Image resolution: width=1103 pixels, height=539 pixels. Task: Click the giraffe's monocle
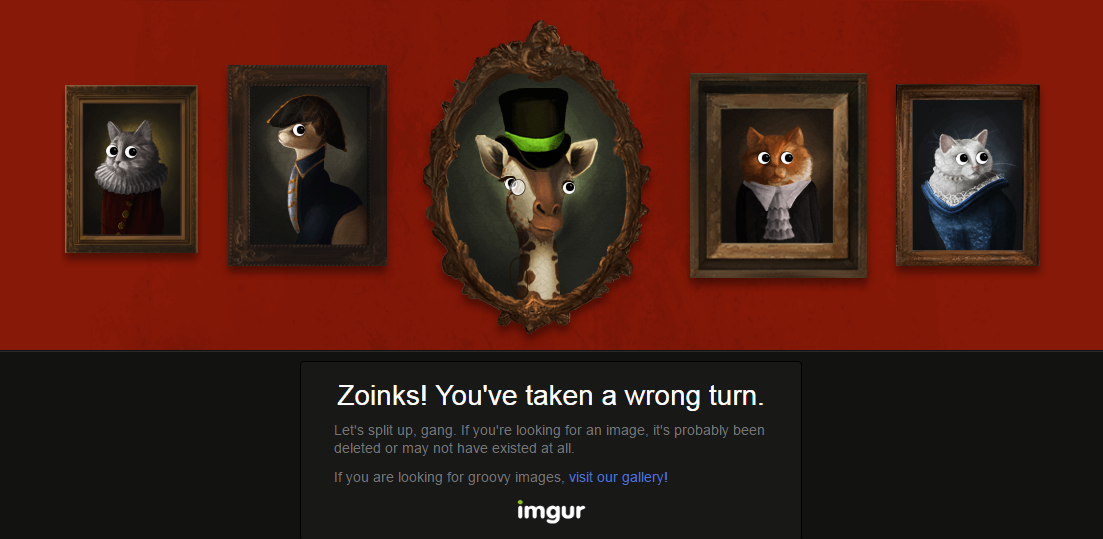(518, 186)
